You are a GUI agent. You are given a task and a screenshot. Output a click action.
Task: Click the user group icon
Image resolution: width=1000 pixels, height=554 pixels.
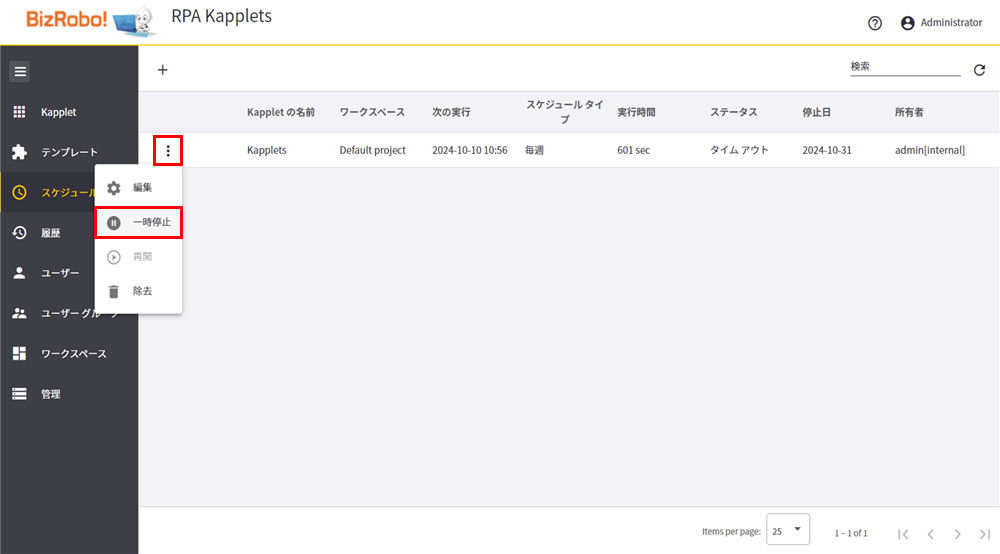tap(20, 313)
